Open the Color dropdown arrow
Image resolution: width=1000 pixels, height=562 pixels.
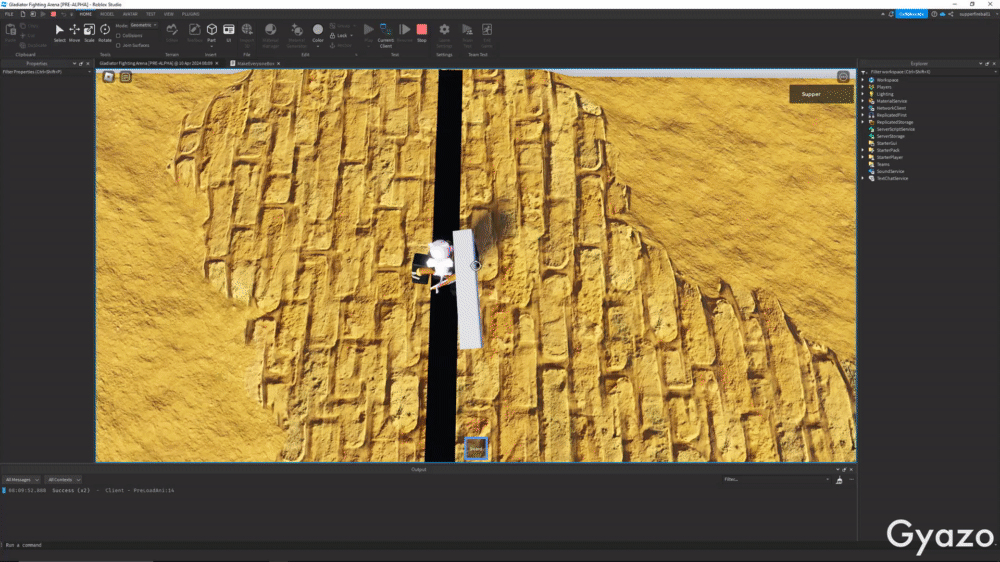tap(318, 47)
